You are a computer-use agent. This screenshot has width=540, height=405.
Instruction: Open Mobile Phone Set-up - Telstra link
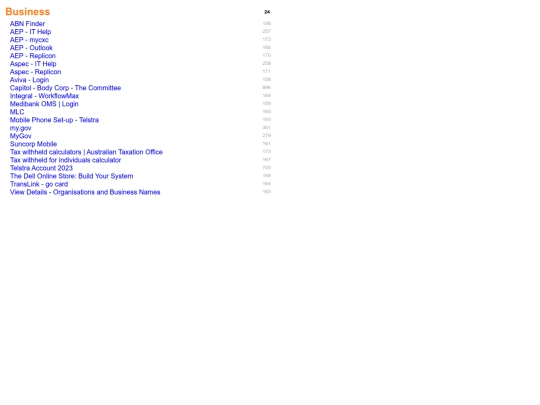tap(54, 120)
